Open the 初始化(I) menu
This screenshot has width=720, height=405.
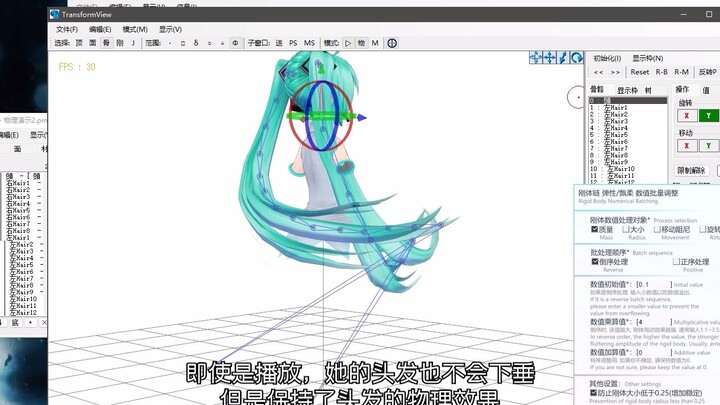pyautogui.click(x=607, y=58)
